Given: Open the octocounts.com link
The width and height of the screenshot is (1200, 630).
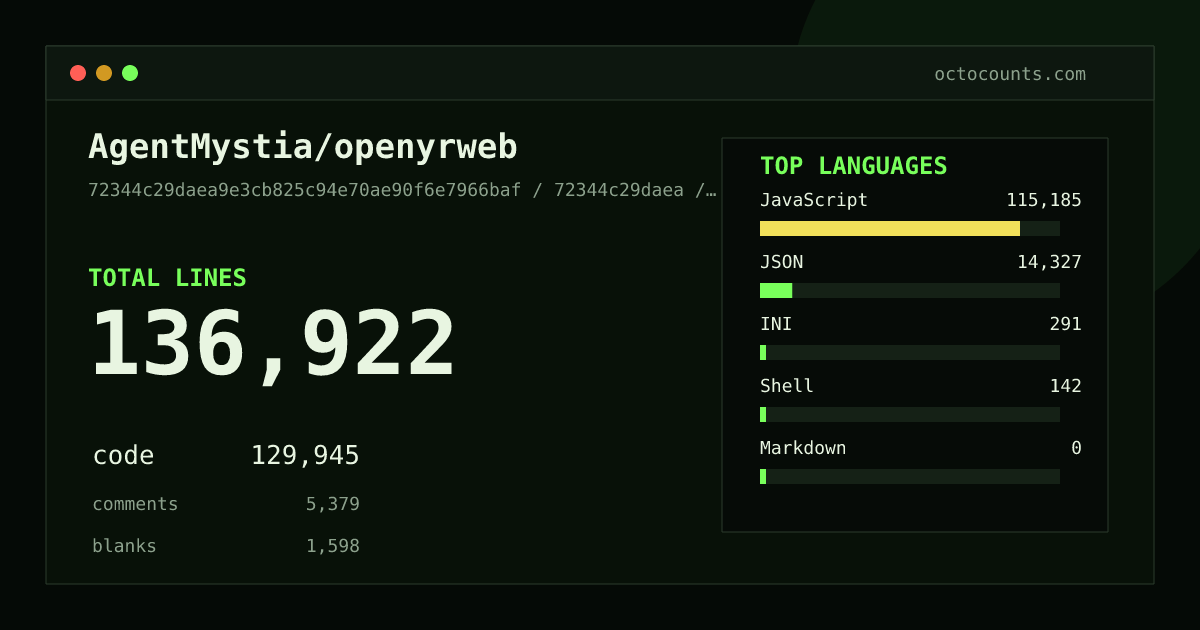Looking at the screenshot, I should pos(1010,74).
